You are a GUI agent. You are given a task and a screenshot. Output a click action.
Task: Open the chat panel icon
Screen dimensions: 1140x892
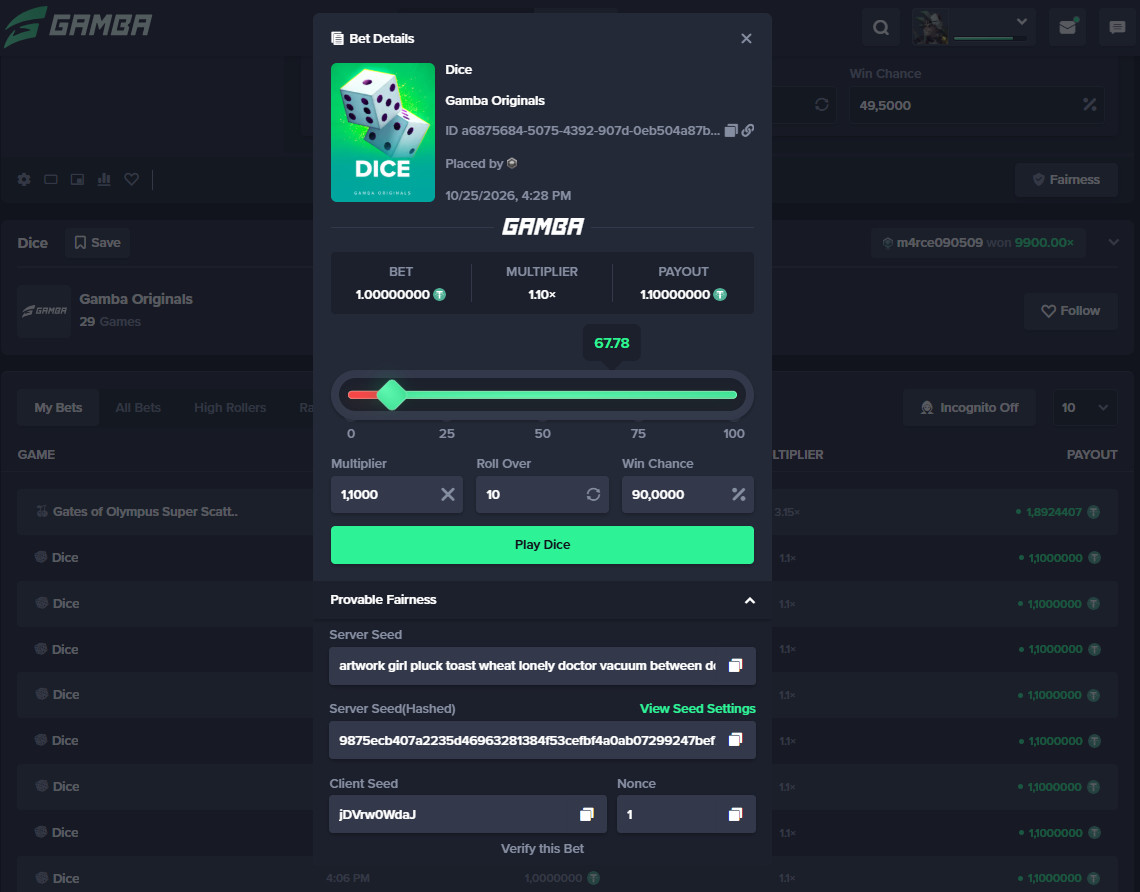click(1117, 28)
